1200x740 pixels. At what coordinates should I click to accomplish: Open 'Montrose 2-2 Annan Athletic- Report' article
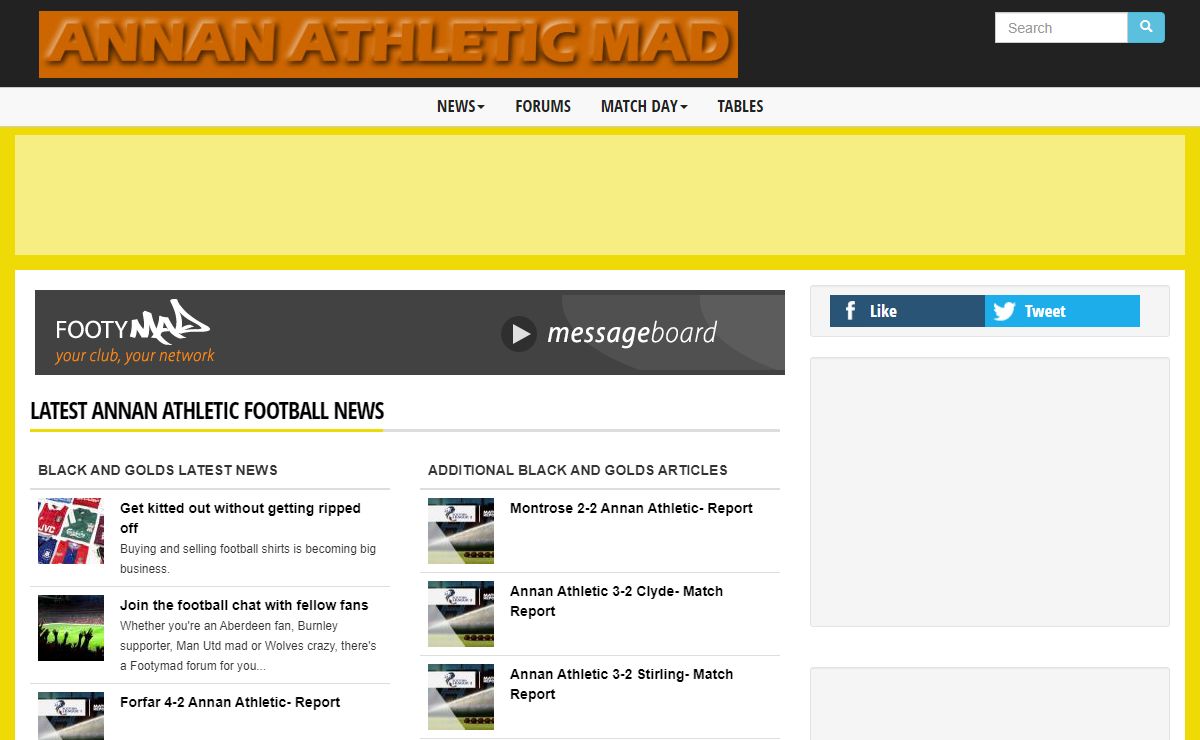631,508
